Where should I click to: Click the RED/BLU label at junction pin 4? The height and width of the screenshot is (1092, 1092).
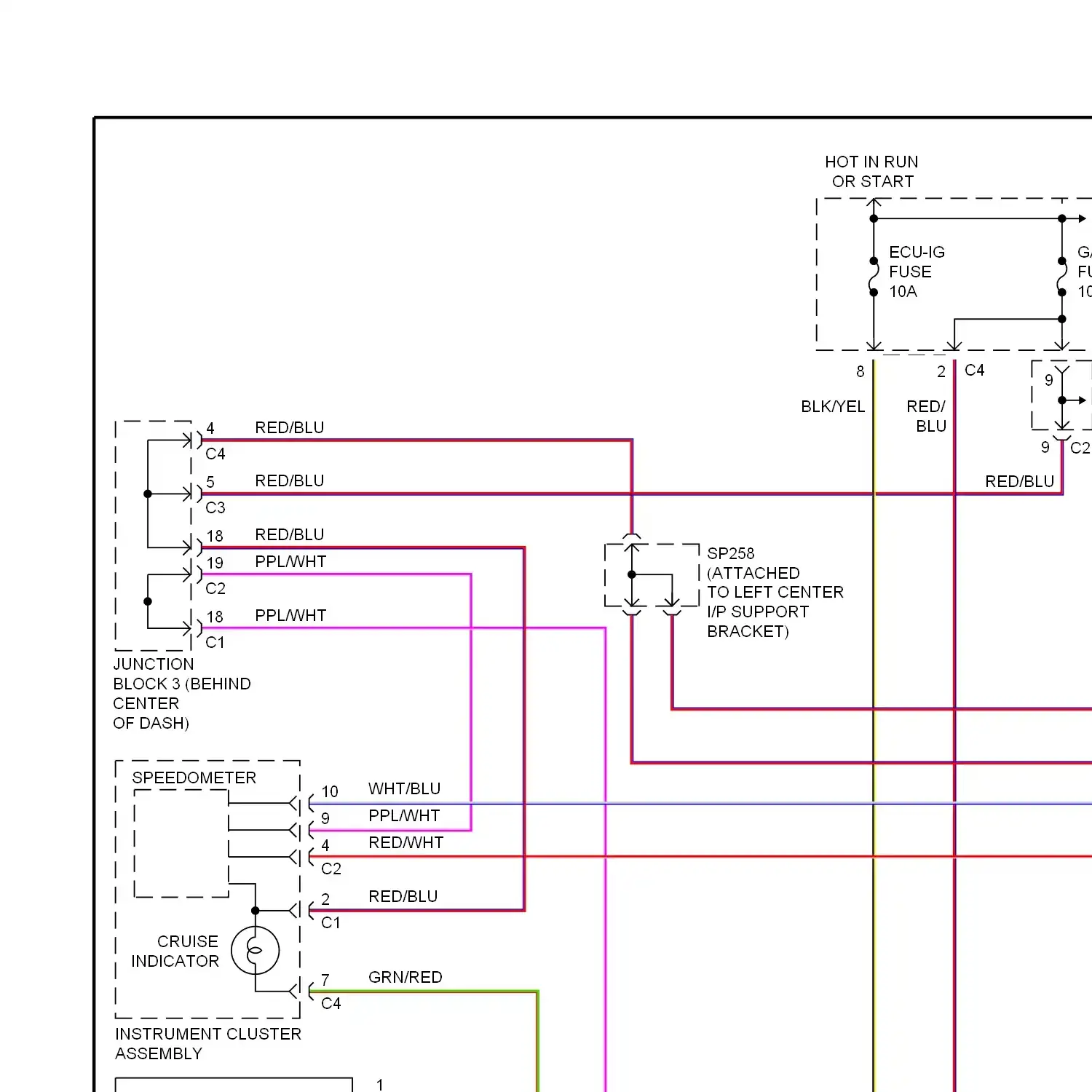point(289,427)
